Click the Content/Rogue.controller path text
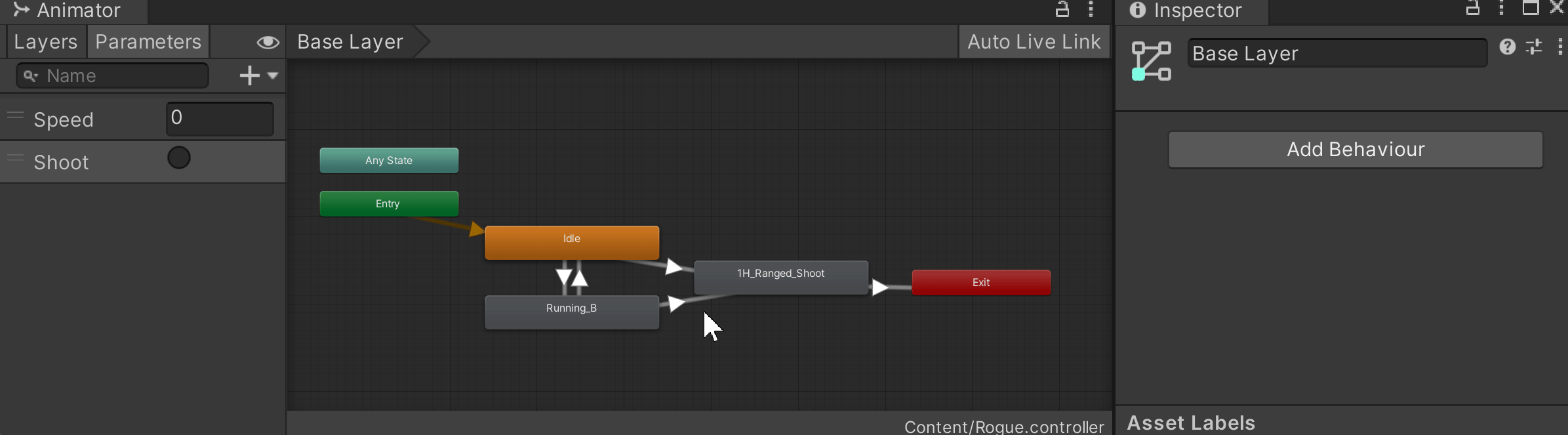1568x435 pixels. pos(1004,427)
